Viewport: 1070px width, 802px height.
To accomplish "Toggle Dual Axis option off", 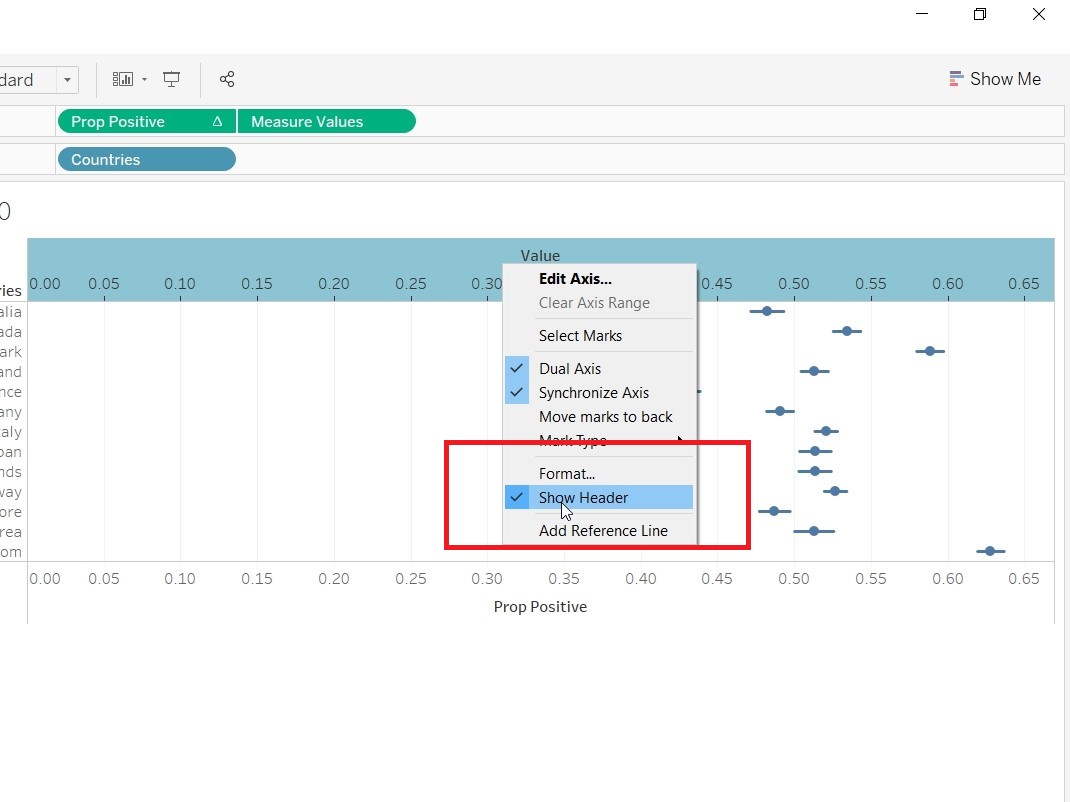I will pyautogui.click(x=570, y=369).
